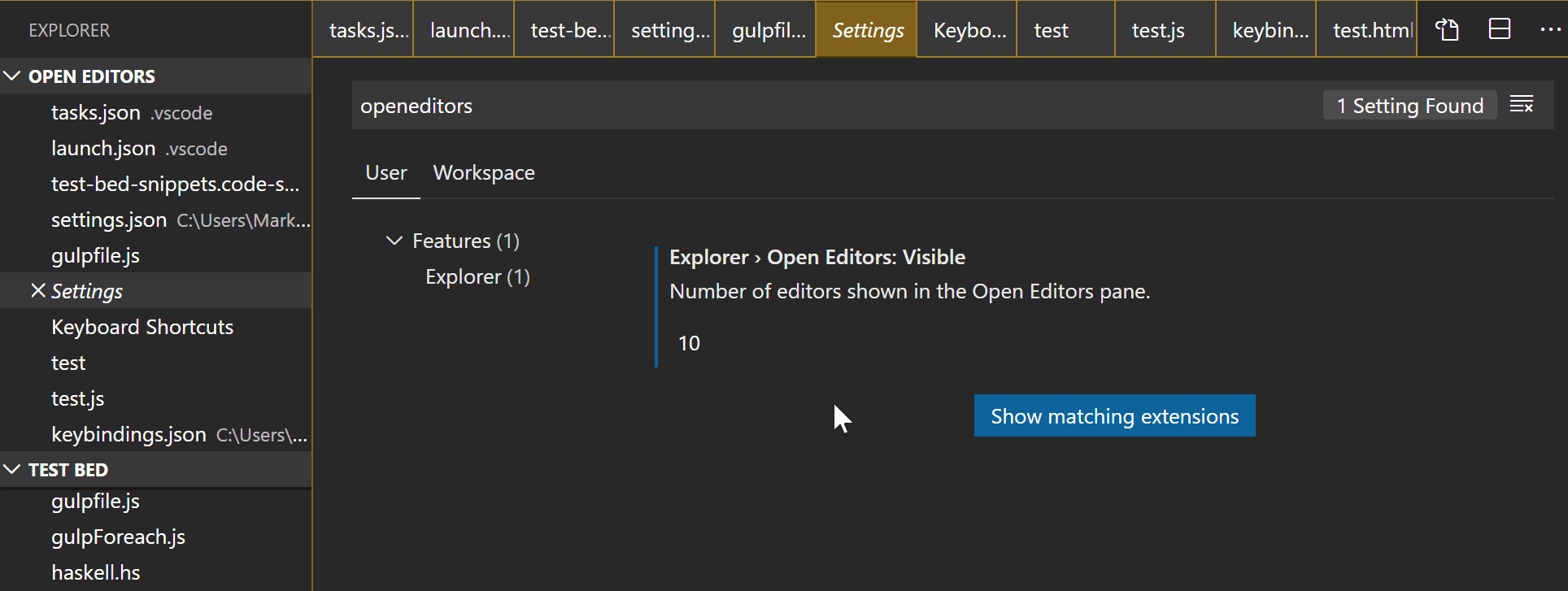The height and width of the screenshot is (591, 1568).
Task: Click the Split Editor icon
Action: [1499, 30]
